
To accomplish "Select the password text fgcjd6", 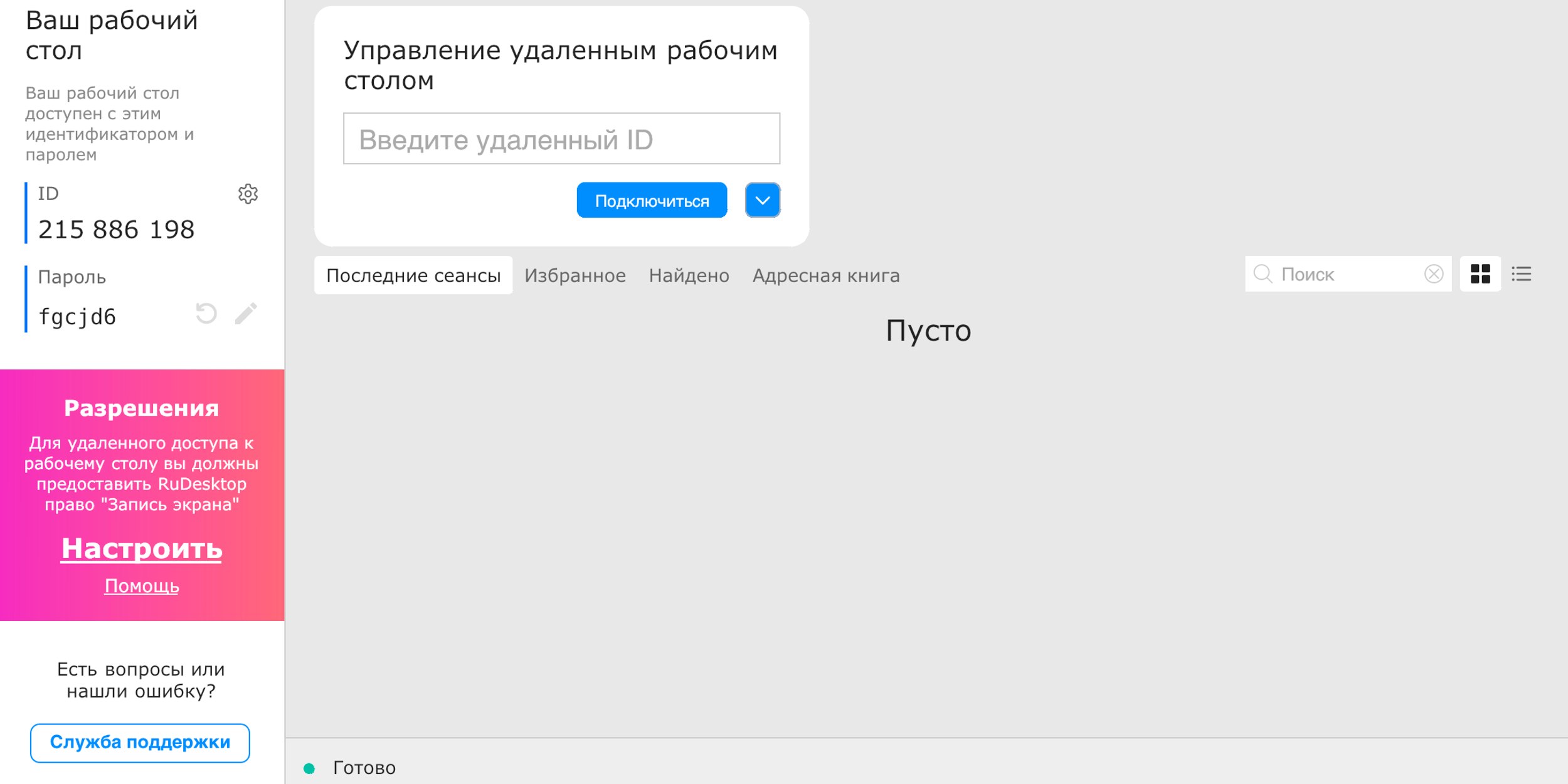I will coord(77,317).
